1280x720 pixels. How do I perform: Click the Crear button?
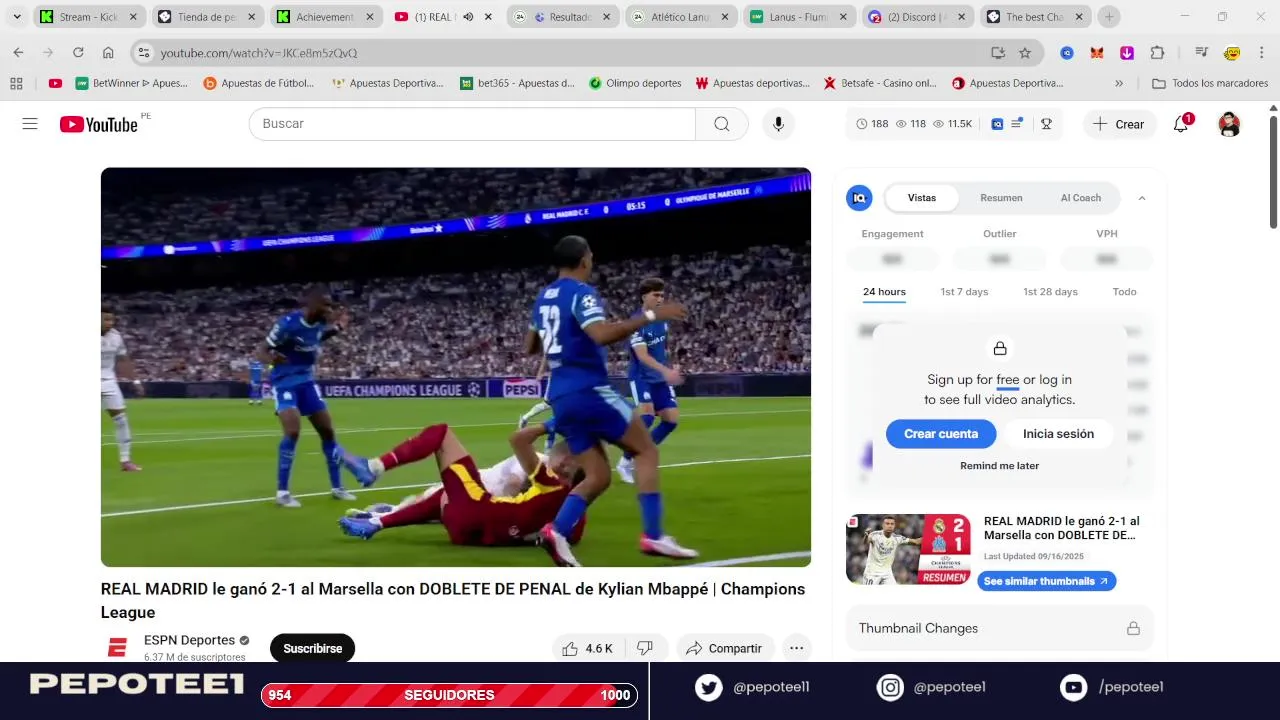1119,124
